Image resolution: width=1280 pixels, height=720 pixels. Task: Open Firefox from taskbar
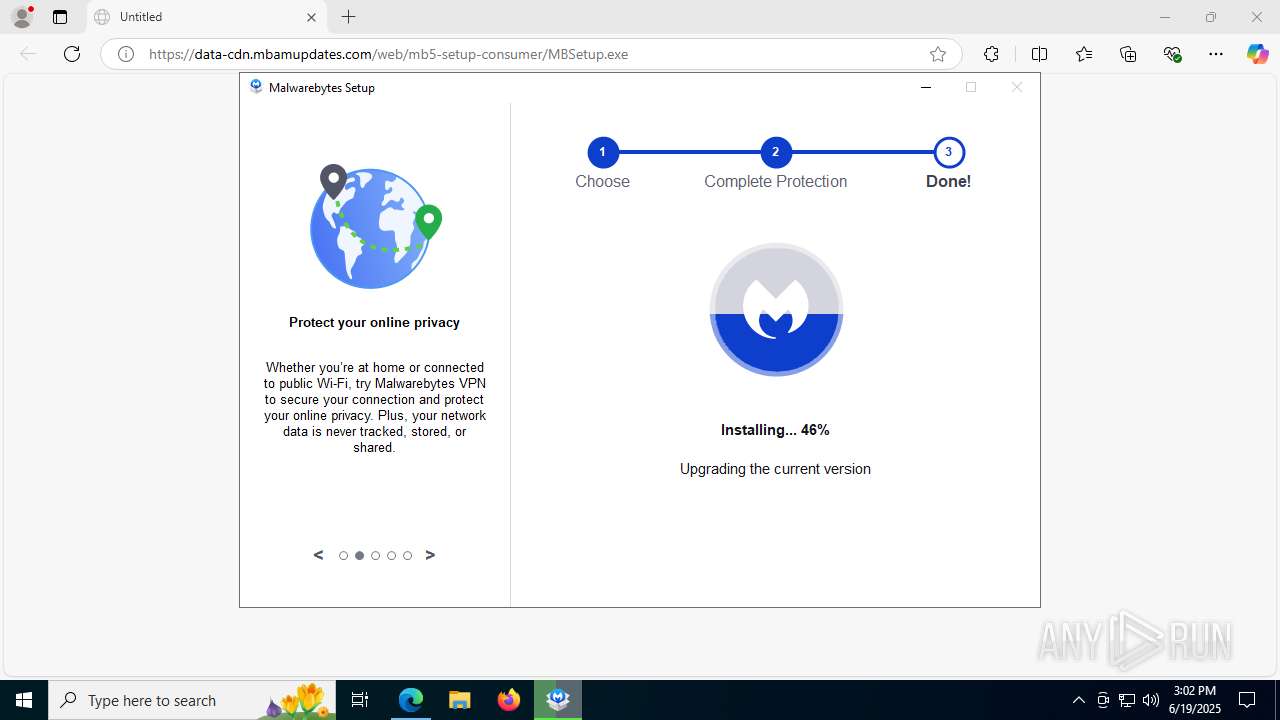[509, 700]
